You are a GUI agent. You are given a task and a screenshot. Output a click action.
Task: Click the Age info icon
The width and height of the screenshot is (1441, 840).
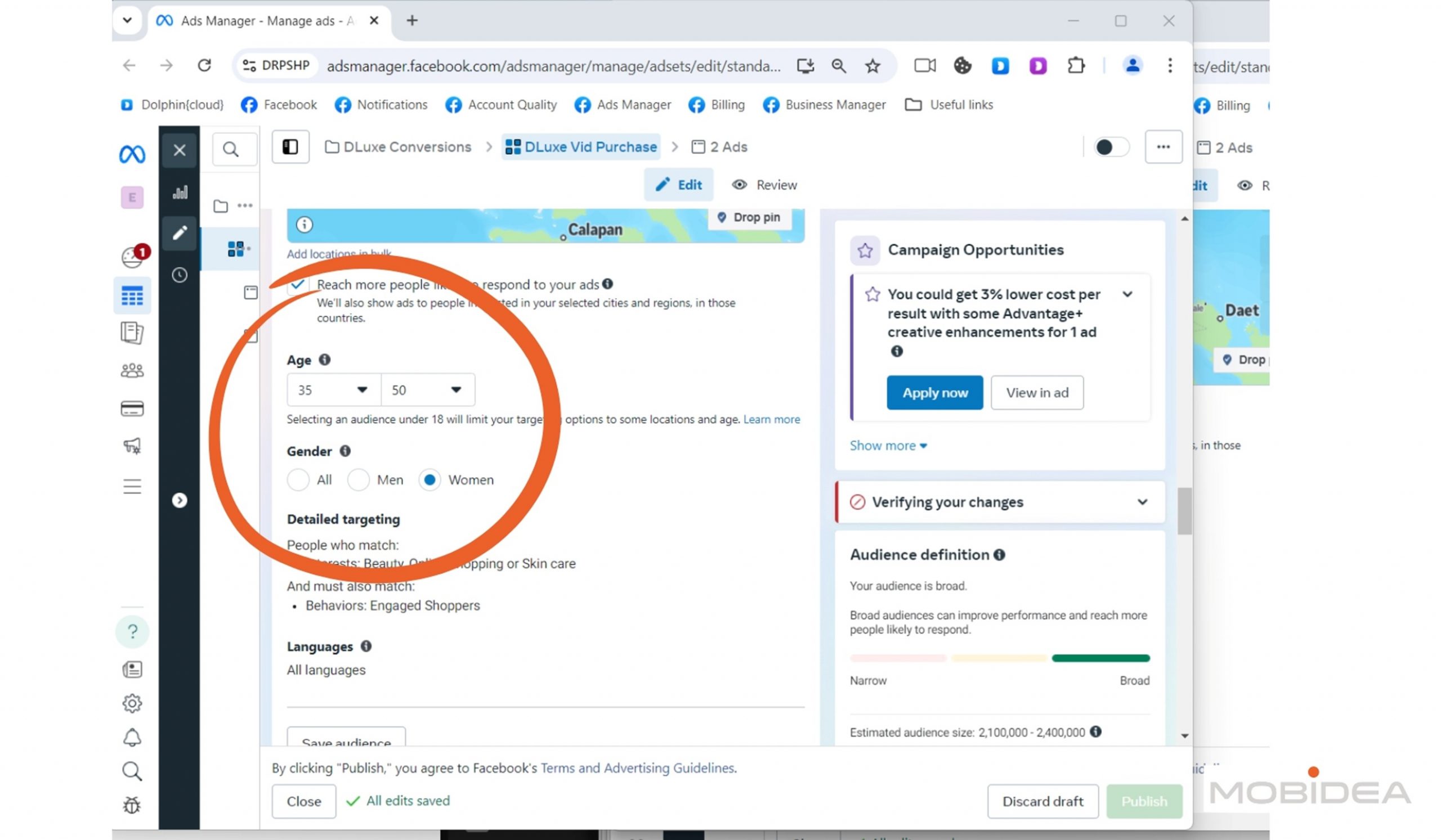tap(325, 360)
